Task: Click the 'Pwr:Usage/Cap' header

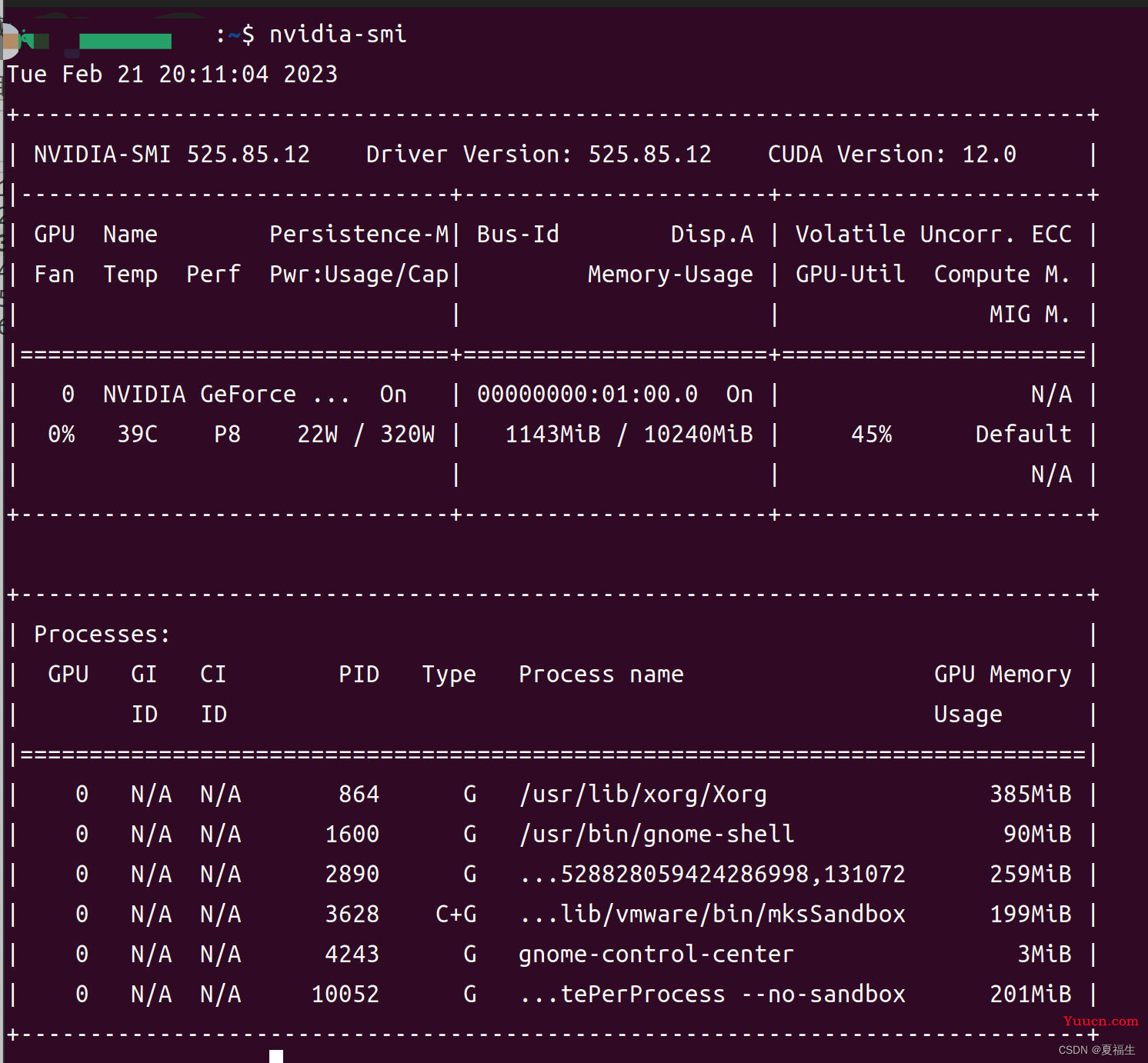Action: pyautogui.click(x=359, y=274)
